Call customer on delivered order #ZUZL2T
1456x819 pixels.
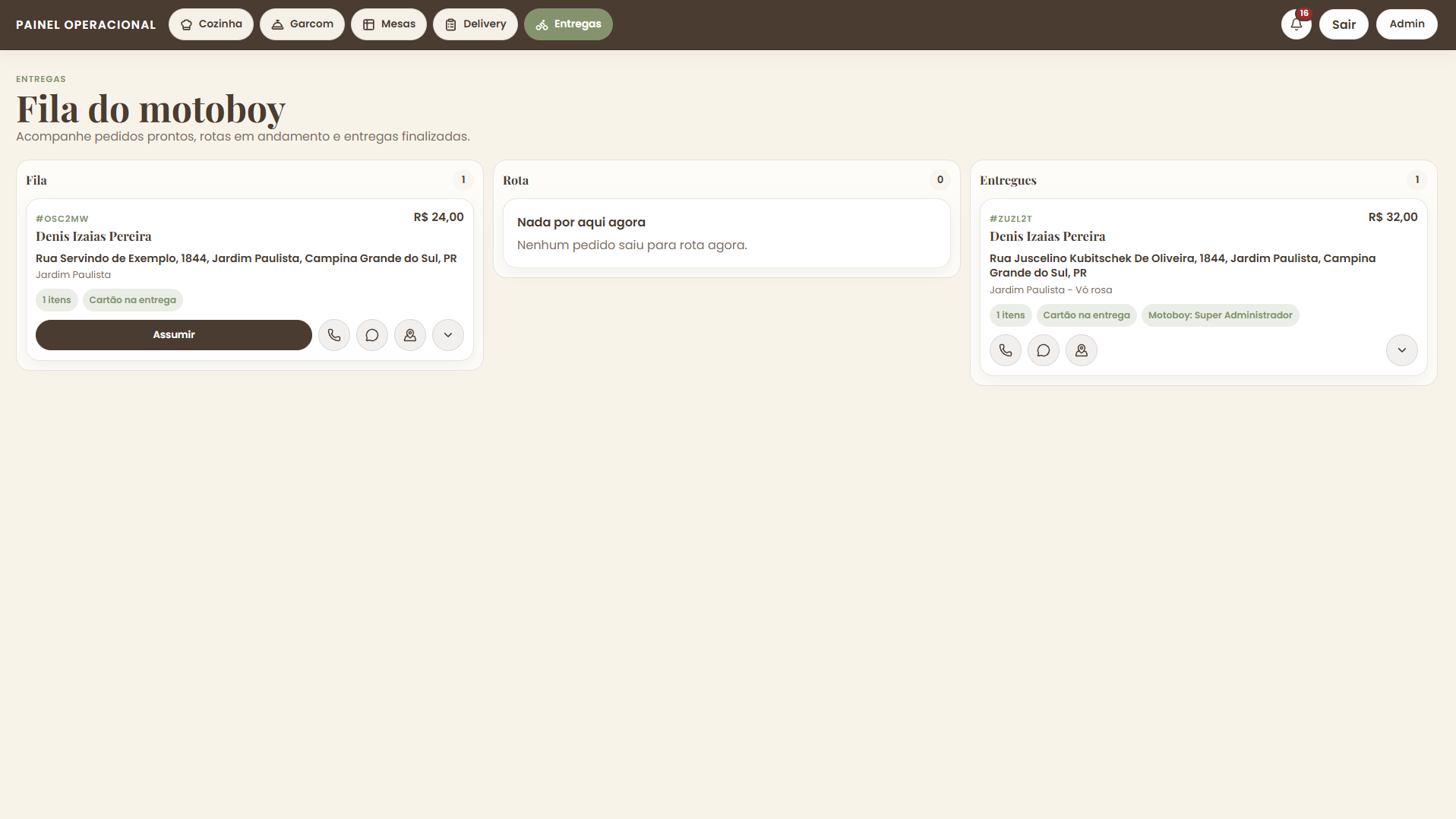point(1006,350)
